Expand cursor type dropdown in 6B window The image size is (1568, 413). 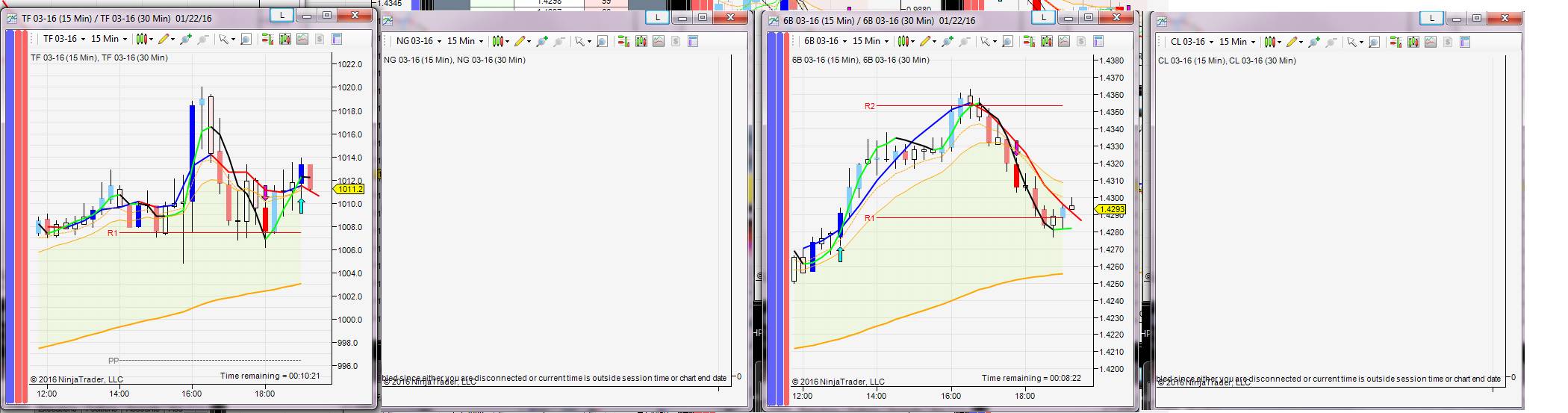click(x=996, y=42)
